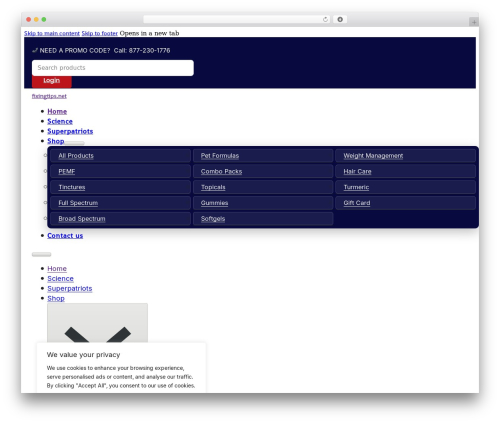
Task: Open Superpatriots in the second navigation list
Action: tap(70, 289)
